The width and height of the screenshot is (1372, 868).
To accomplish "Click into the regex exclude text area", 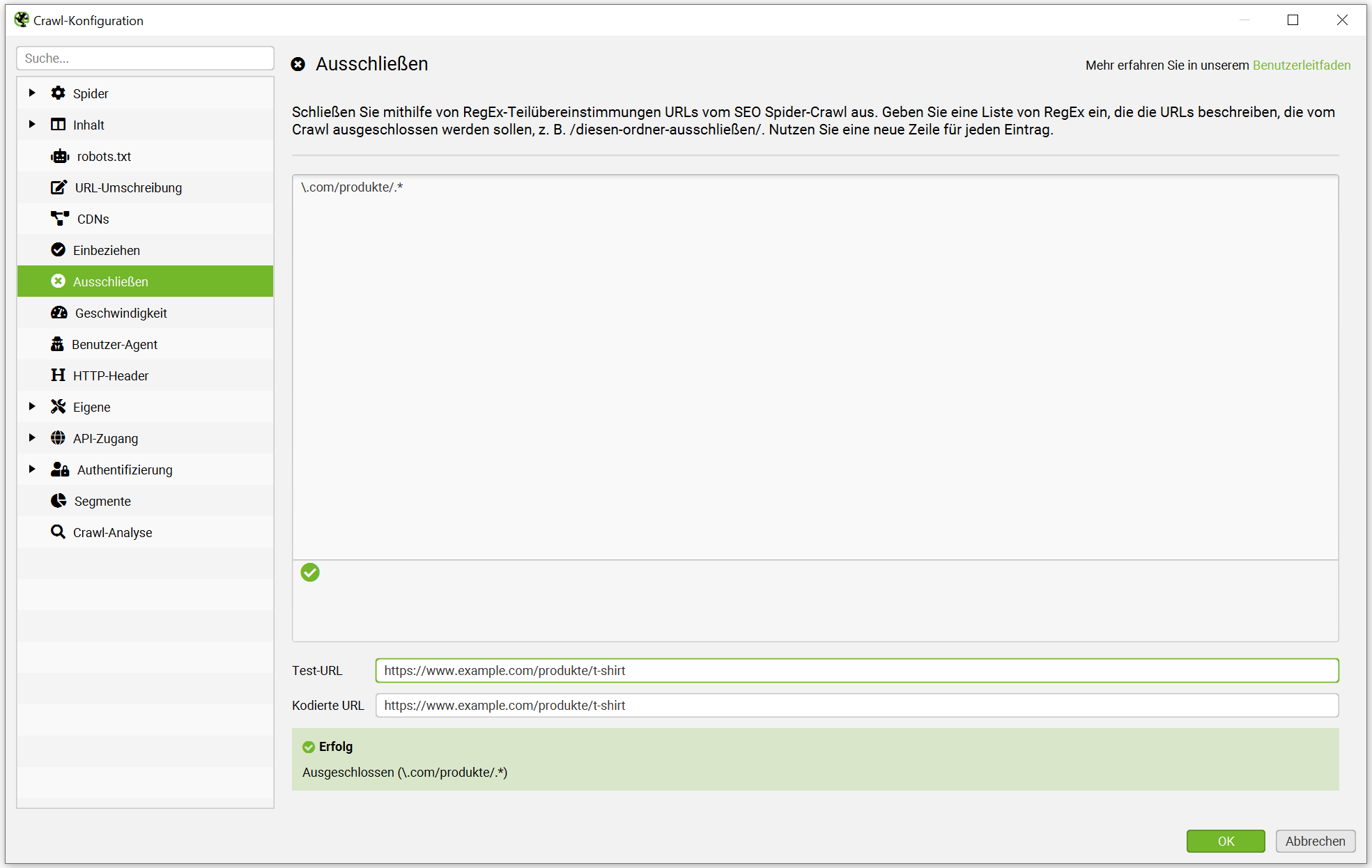I will click(815, 367).
